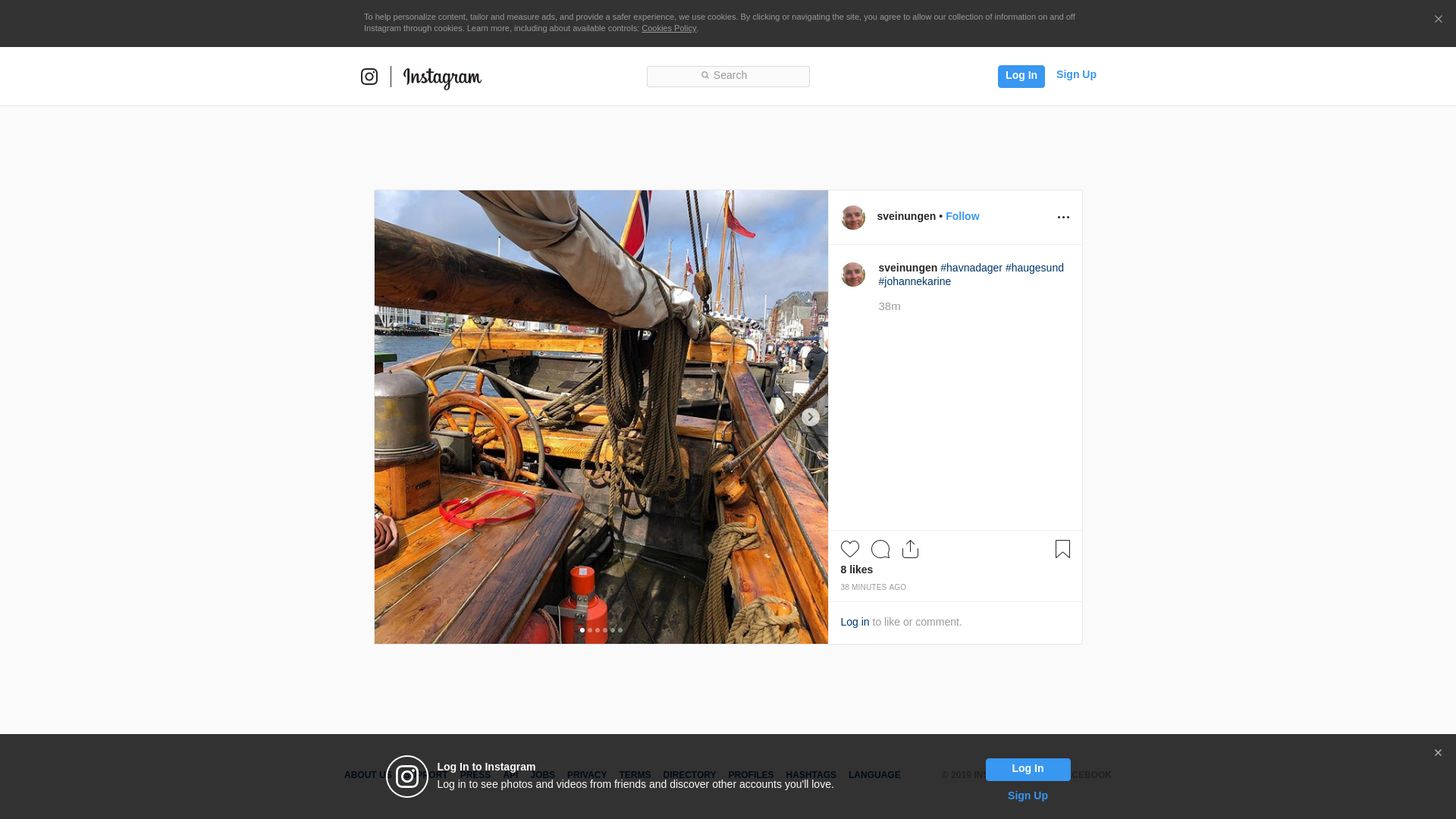Follow the sveinungen account

tap(962, 216)
